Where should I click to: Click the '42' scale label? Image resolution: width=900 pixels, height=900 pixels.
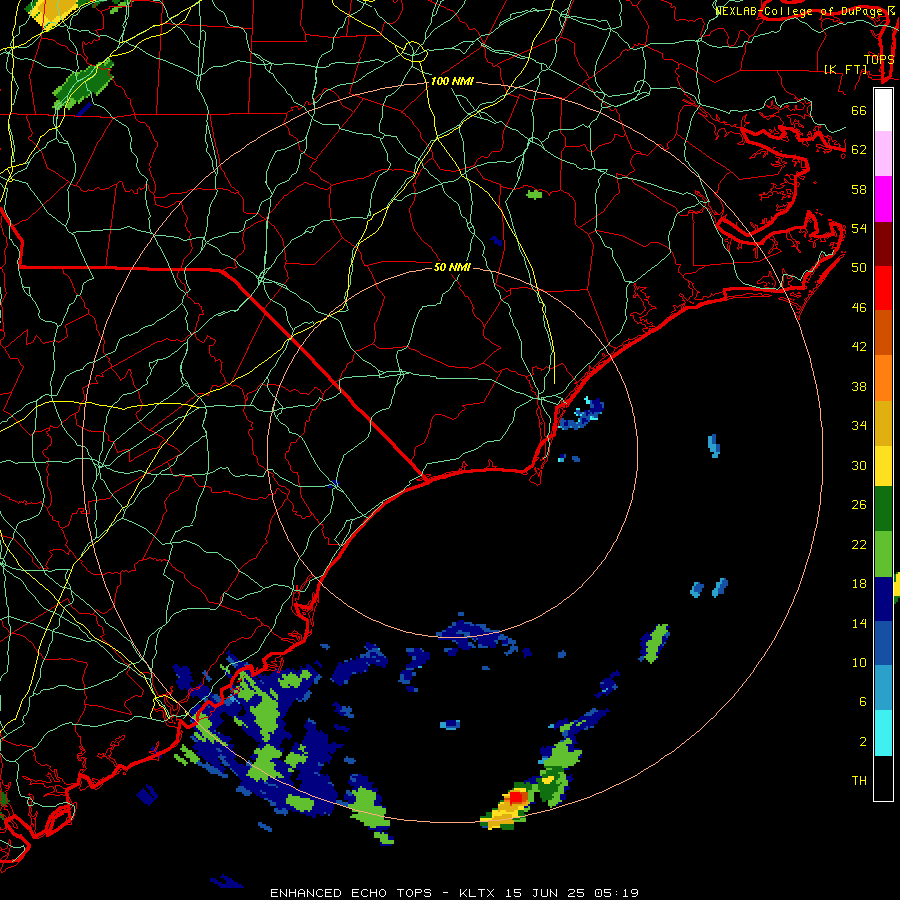coord(859,346)
